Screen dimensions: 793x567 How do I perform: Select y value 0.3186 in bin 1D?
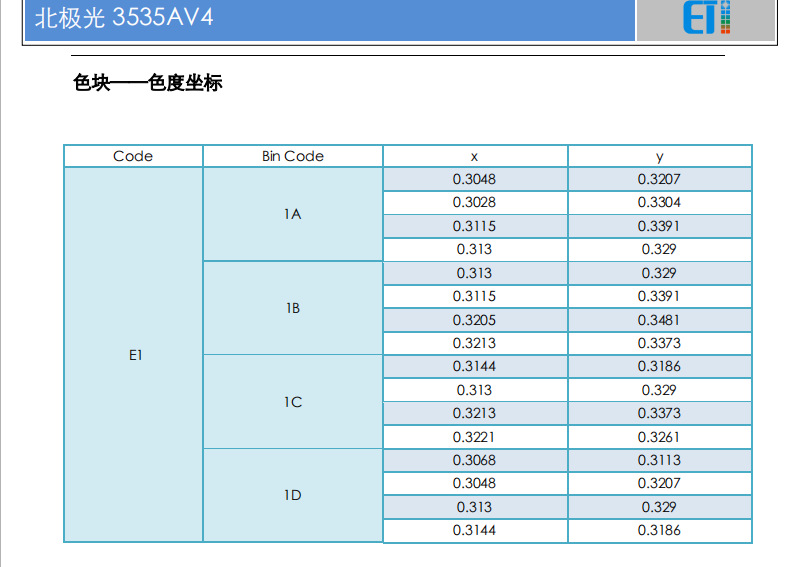[659, 531]
